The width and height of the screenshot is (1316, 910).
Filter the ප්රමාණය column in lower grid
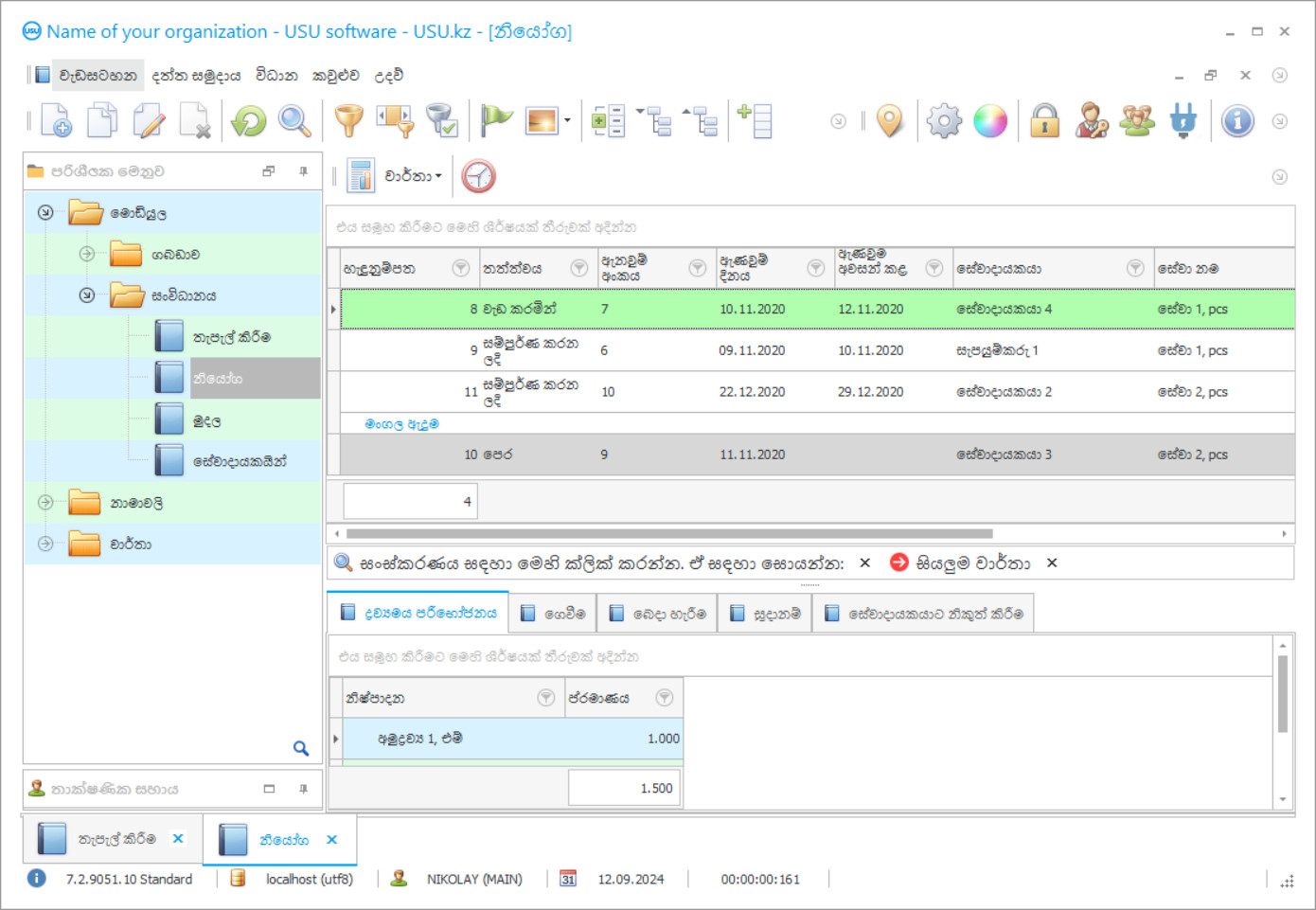point(665,698)
